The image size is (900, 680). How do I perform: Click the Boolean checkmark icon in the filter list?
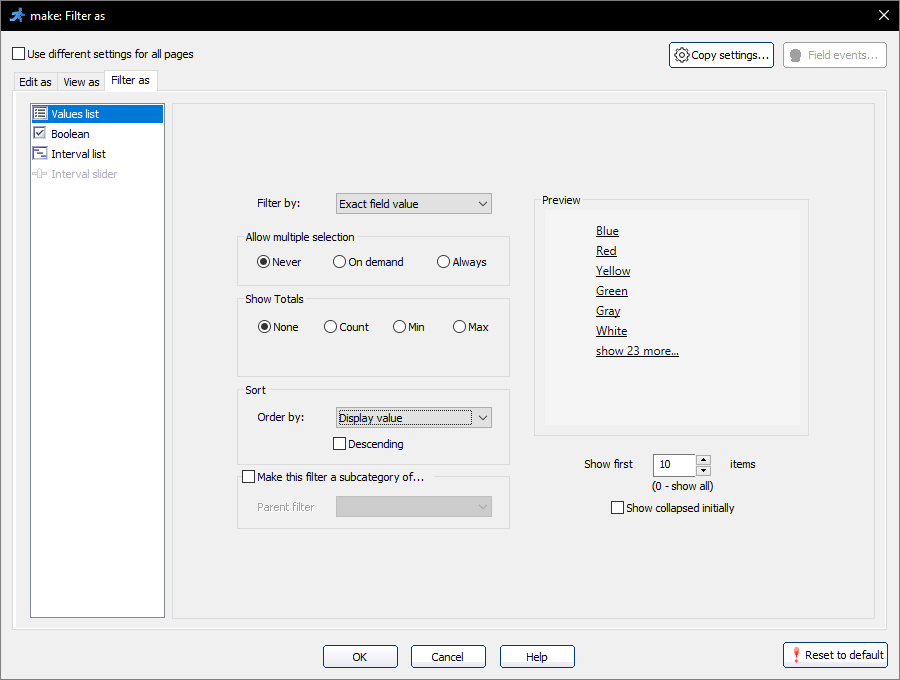[x=40, y=133]
